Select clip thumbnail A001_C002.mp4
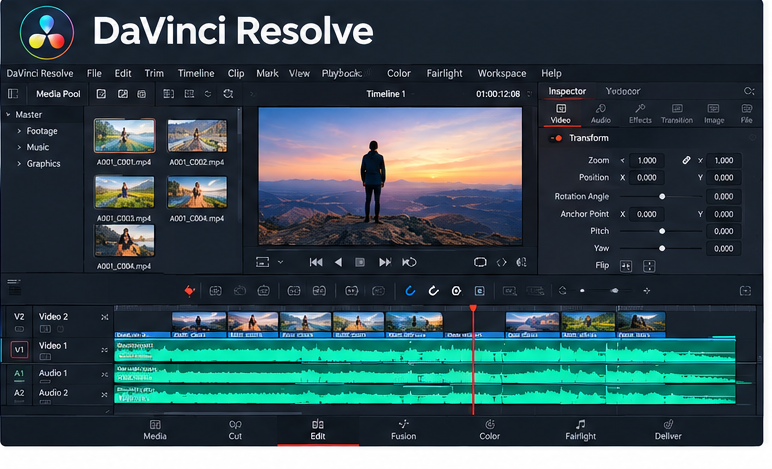The image size is (772, 469). click(197, 135)
